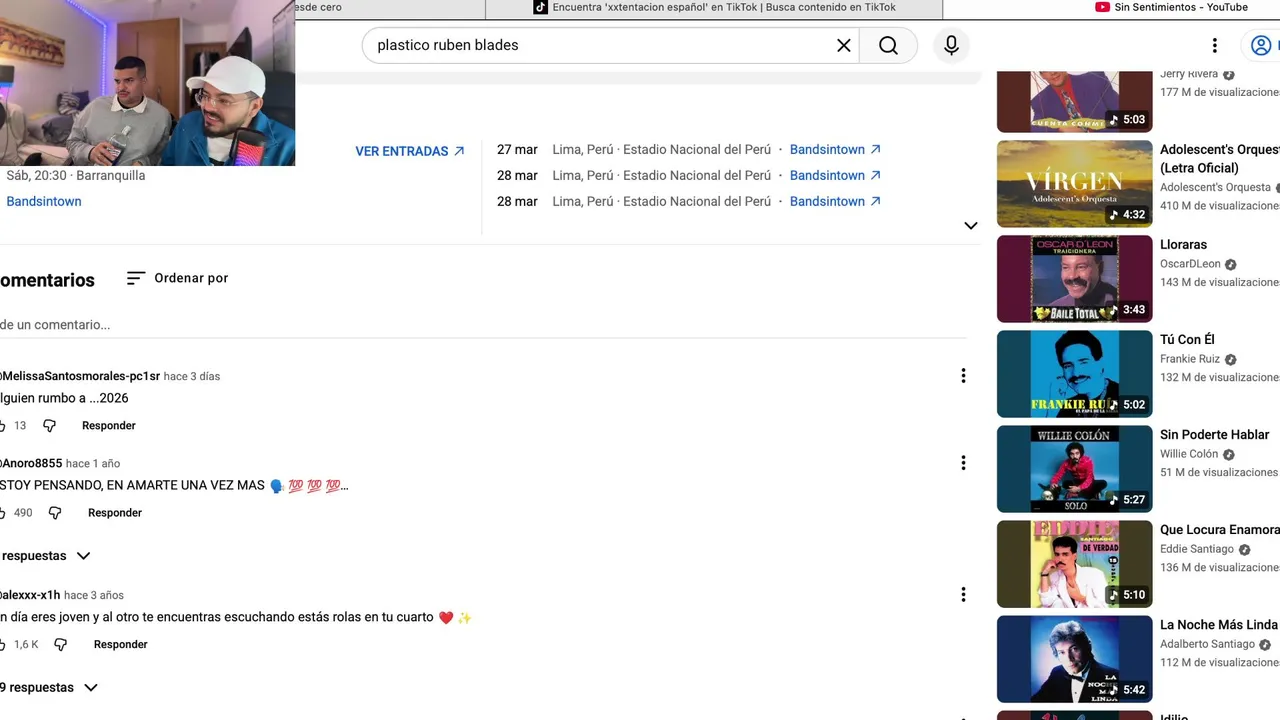Click the Willie Colón channel name
Image resolution: width=1280 pixels, height=720 pixels.
(x=1189, y=454)
